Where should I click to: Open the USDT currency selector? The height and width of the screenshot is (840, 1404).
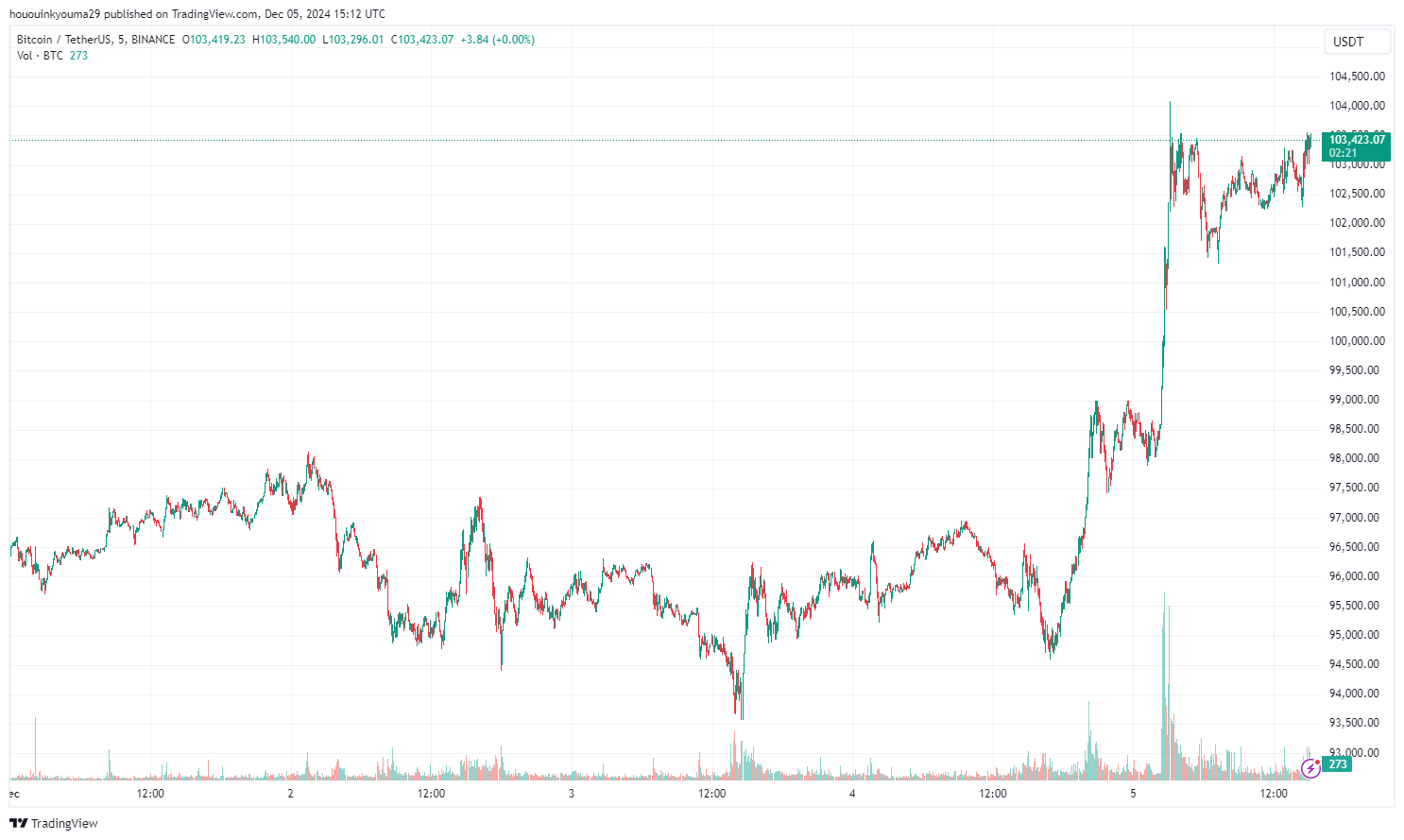[x=1357, y=42]
